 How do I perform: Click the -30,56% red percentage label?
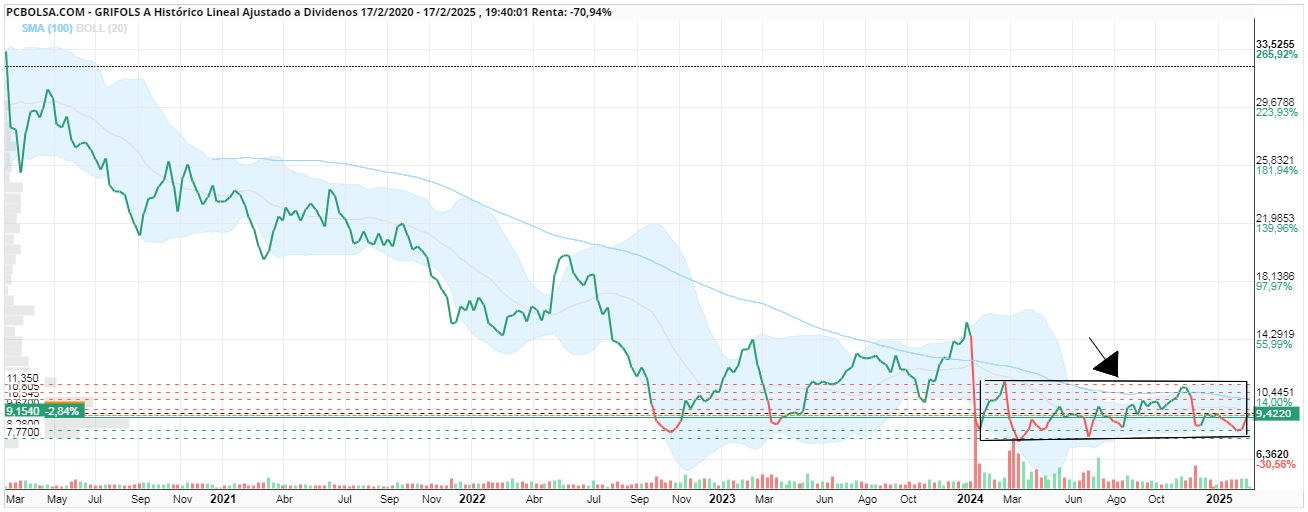(1276, 464)
